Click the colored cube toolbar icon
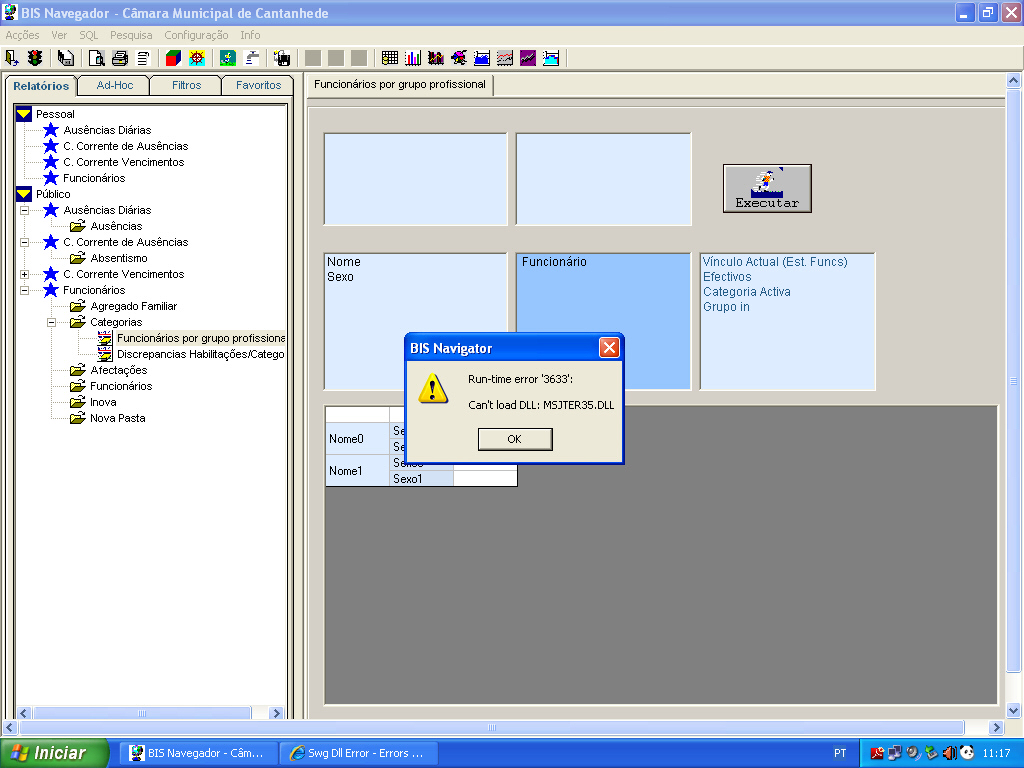The image size is (1024, 768). (x=173, y=58)
